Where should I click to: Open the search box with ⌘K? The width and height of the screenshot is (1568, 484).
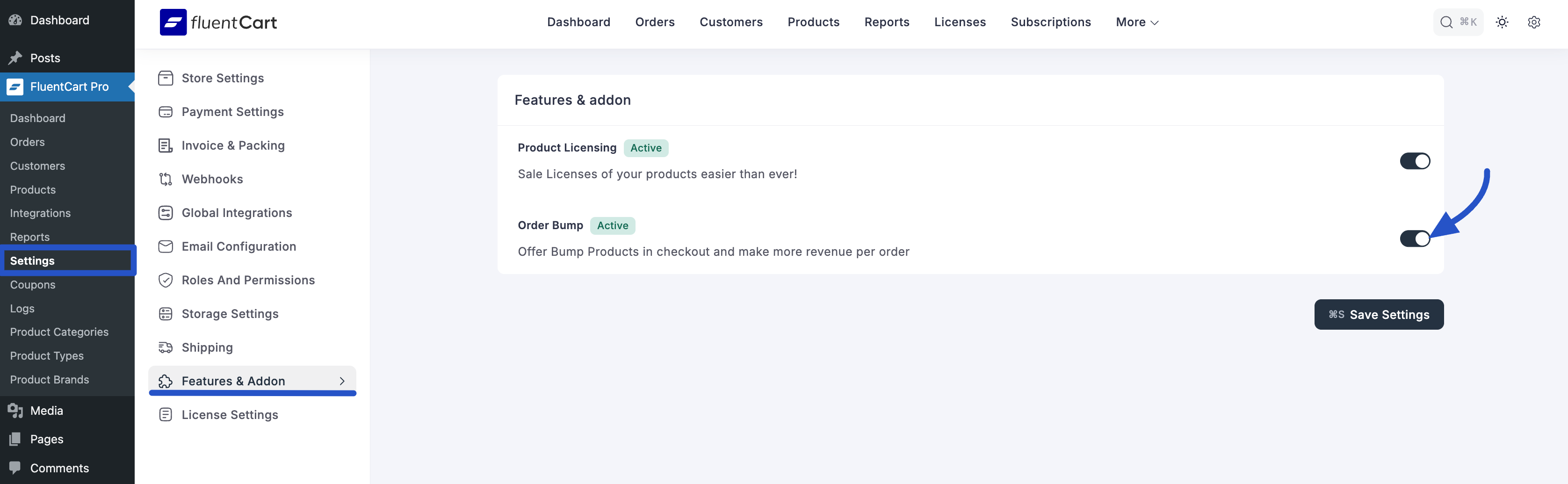pos(1457,22)
